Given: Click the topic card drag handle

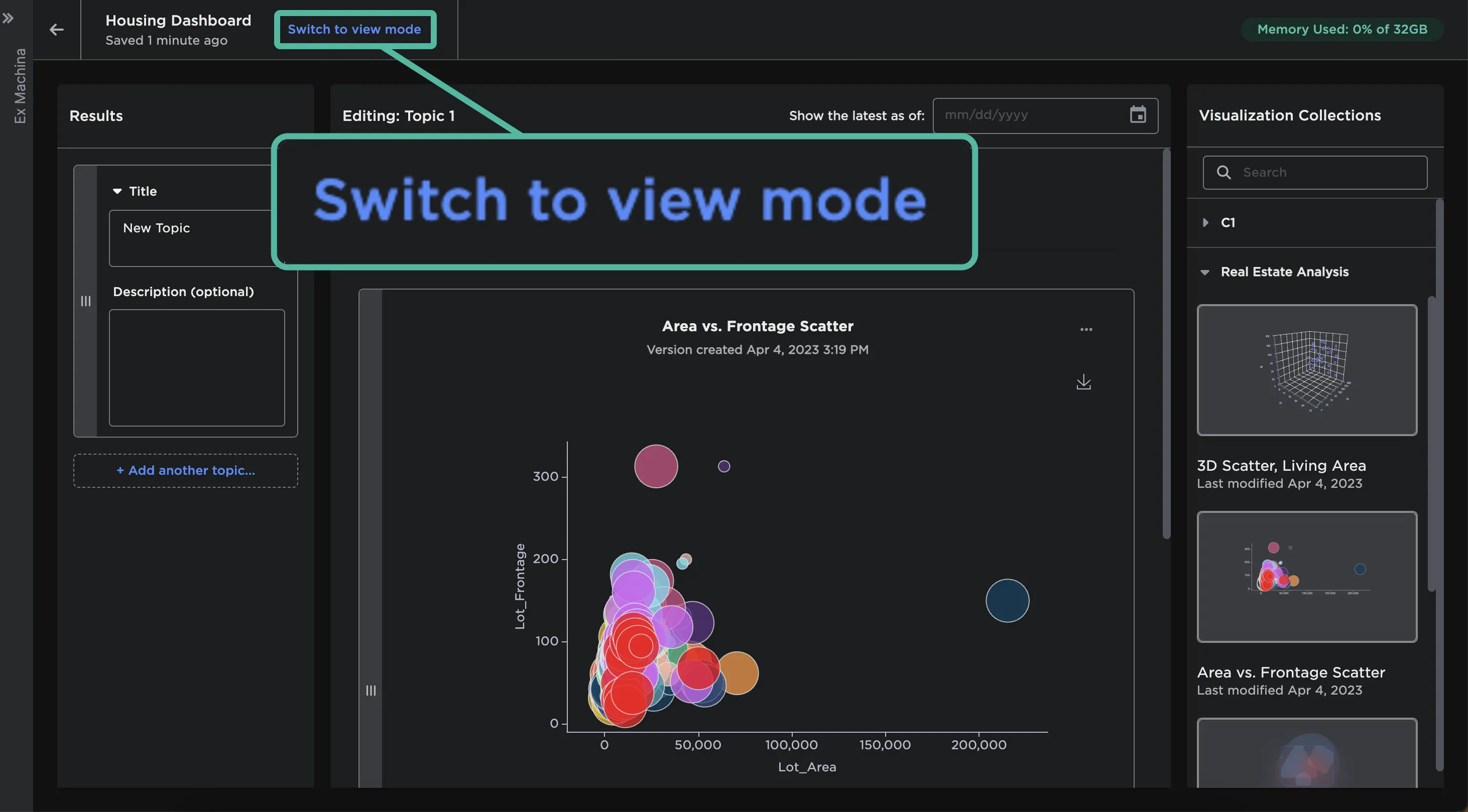Looking at the screenshot, I should click(85, 301).
